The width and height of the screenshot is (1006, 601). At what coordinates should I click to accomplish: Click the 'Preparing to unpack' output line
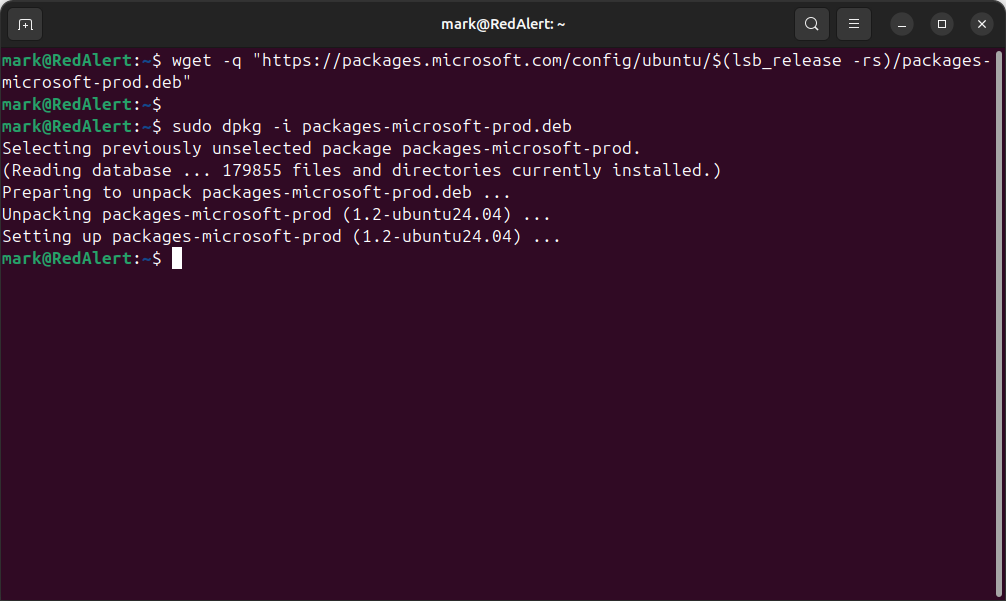(256, 192)
